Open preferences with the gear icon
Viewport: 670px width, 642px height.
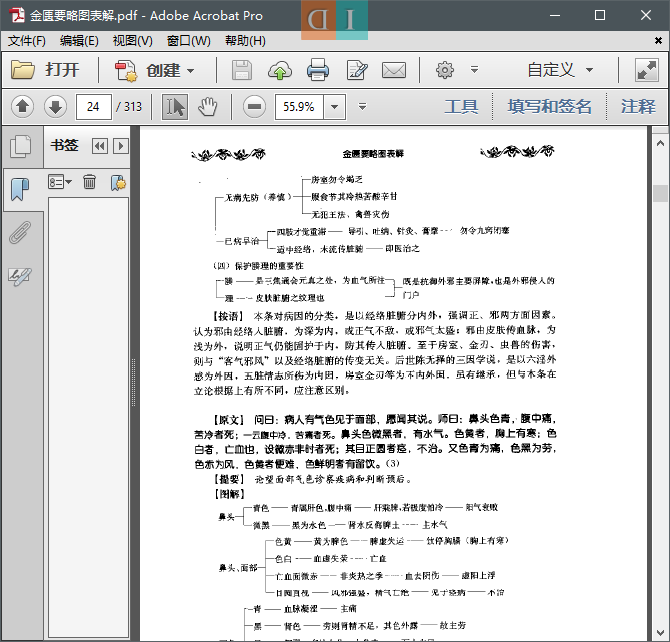tap(444, 70)
